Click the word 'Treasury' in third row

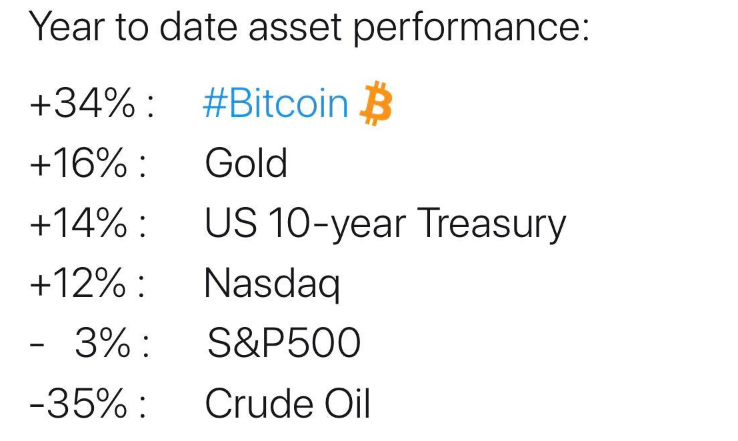(491, 224)
